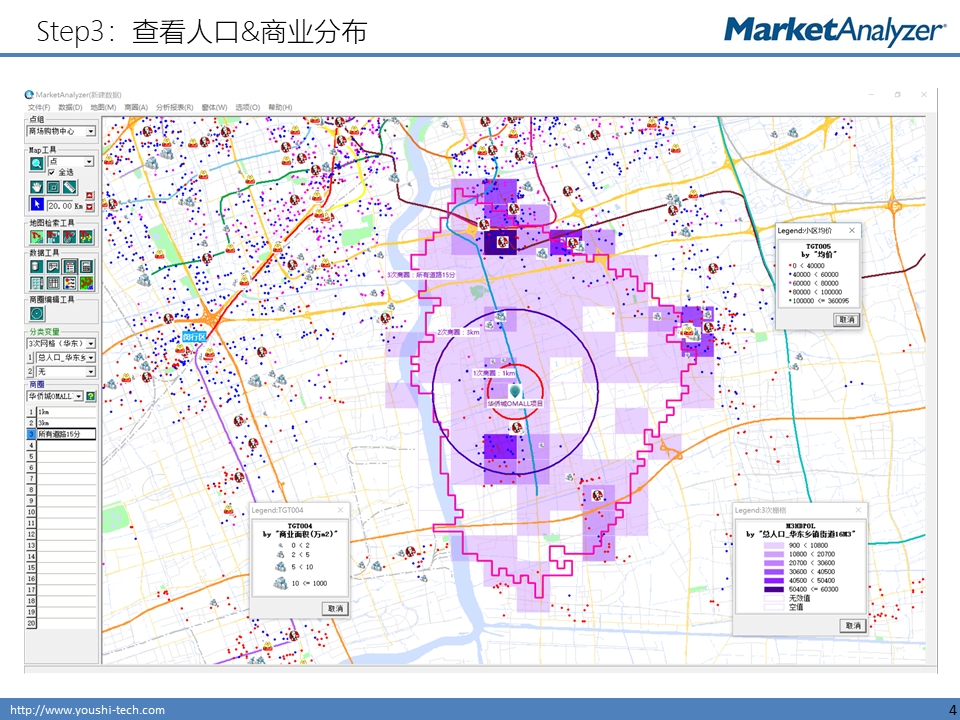Select the ruler measure tool
Viewport: 960px width, 720px height.
70,187
